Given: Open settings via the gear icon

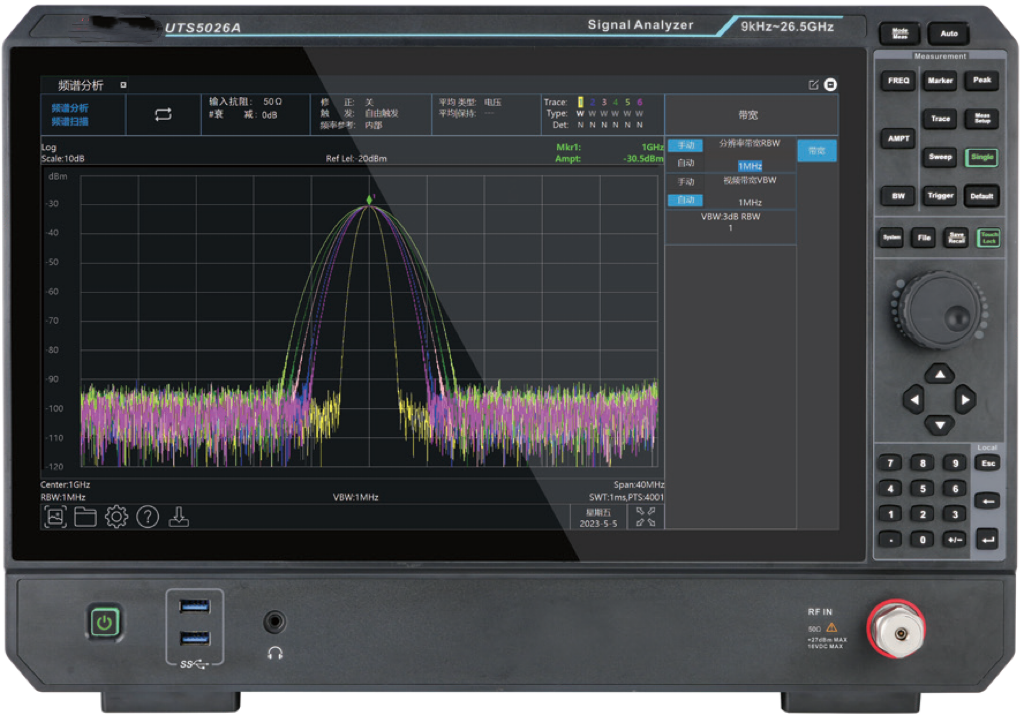Looking at the screenshot, I should [116, 517].
